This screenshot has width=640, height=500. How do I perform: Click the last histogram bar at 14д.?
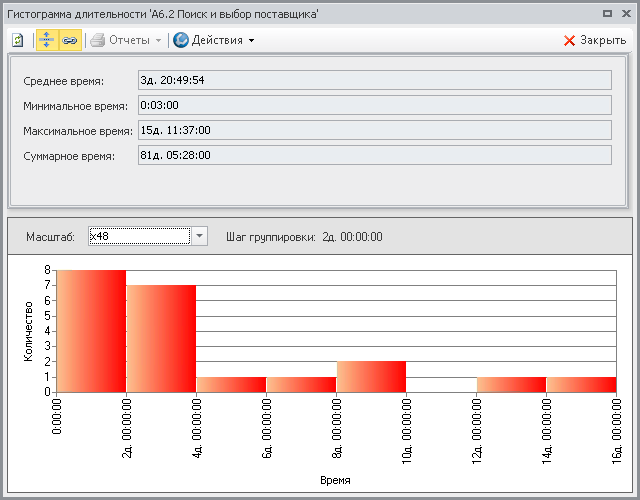pos(581,384)
